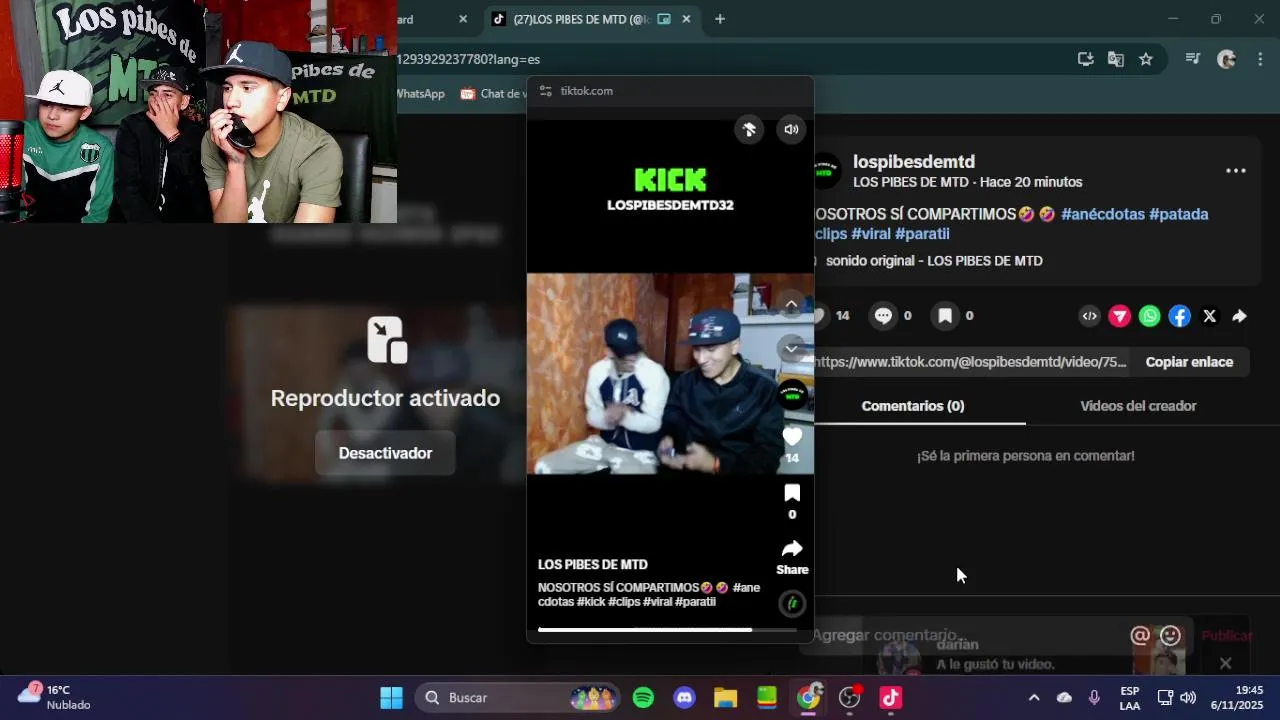Viewport: 1280px width, 720px height.
Task: Open lospibesdemtd profile name link
Action: tap(914, 162)
